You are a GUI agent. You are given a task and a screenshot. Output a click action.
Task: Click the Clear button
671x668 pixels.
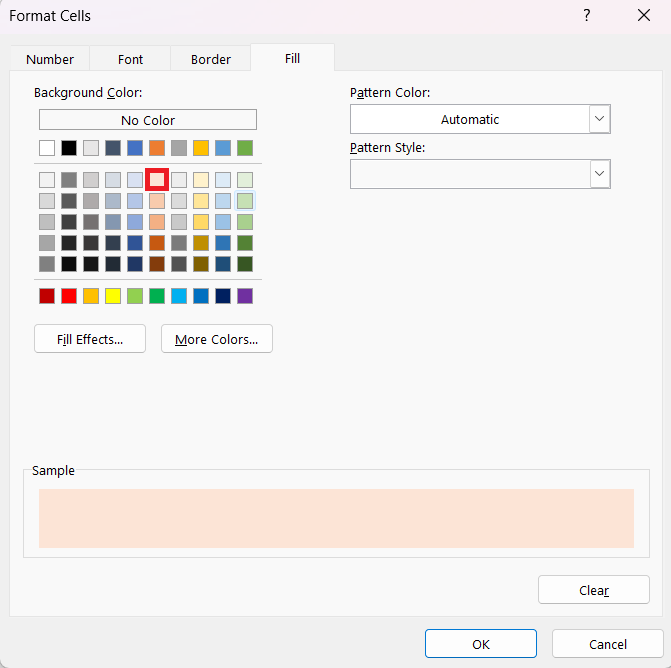[x=594, y=590]
